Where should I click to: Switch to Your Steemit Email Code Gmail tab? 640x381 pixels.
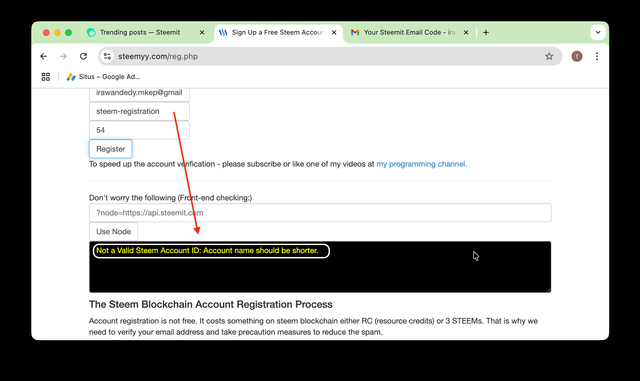click(409, 32)
